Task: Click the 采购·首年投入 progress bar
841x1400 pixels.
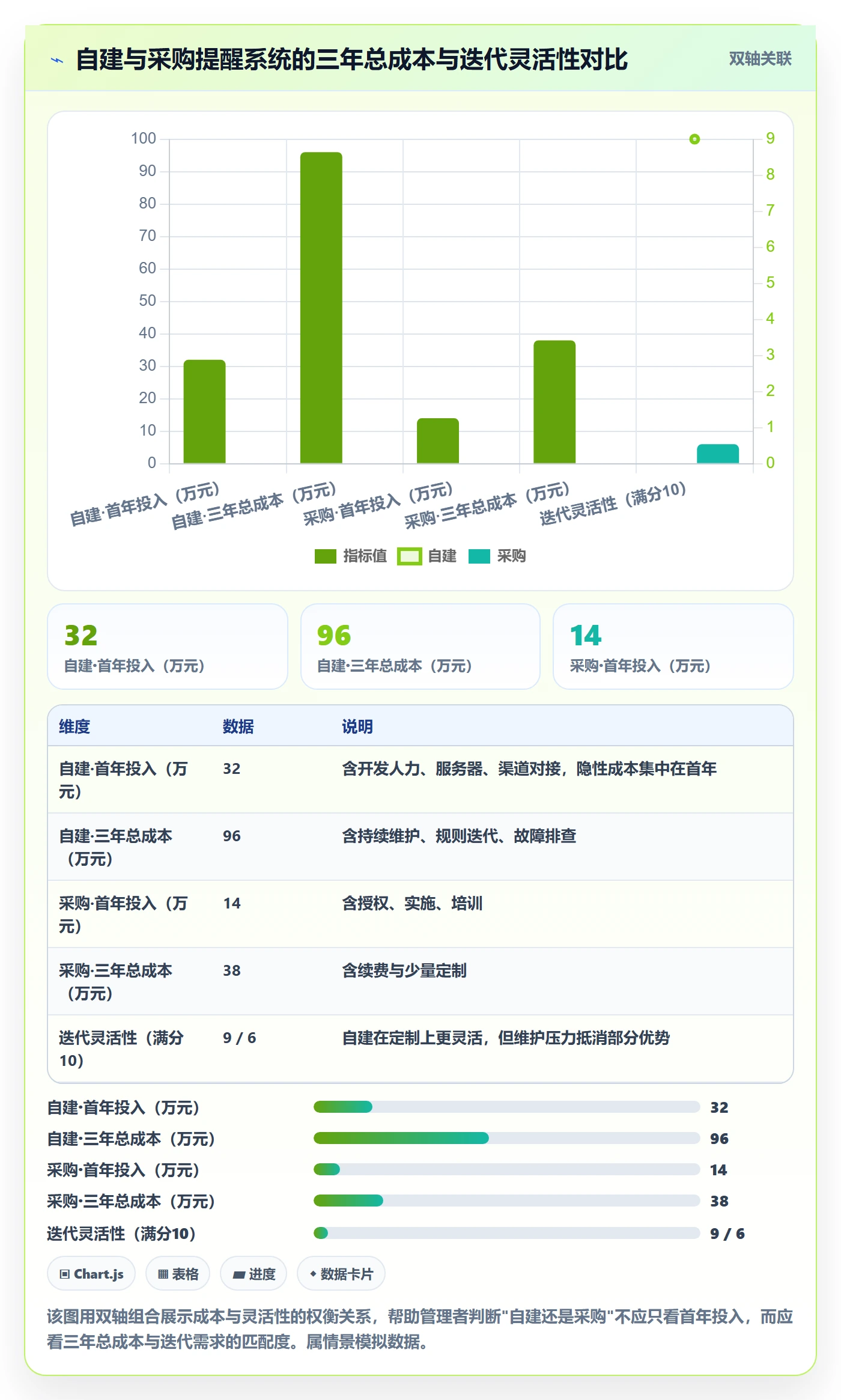Action: coord(506,1169)
